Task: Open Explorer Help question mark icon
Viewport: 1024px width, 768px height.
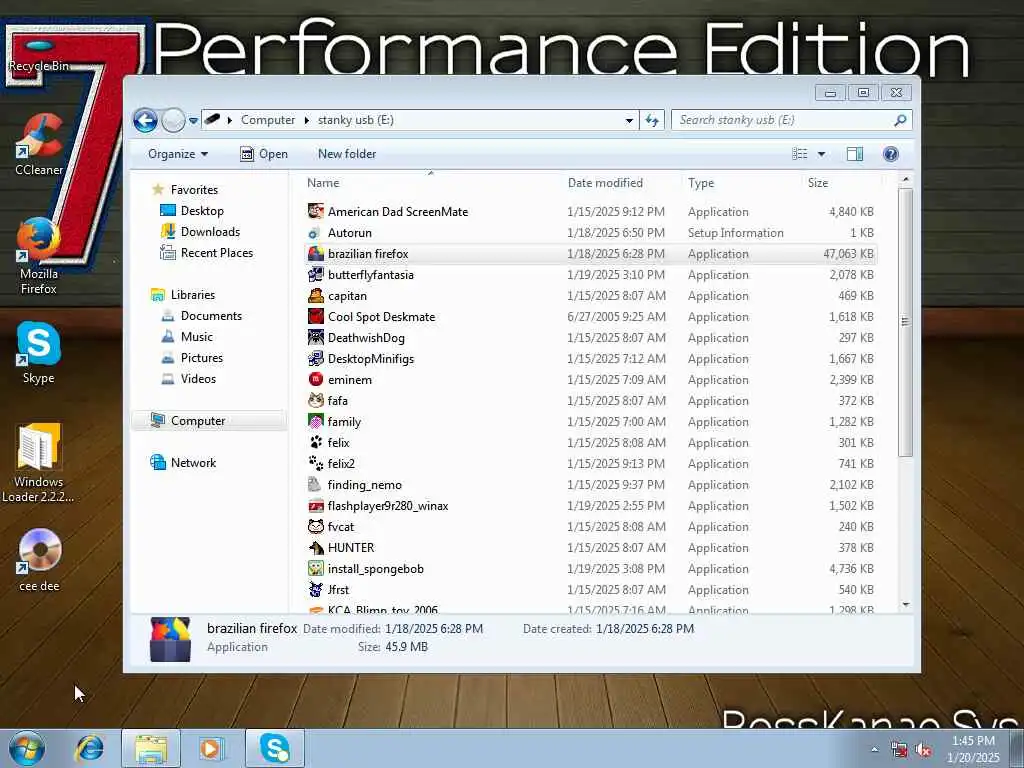Action: tap(891, 153)
